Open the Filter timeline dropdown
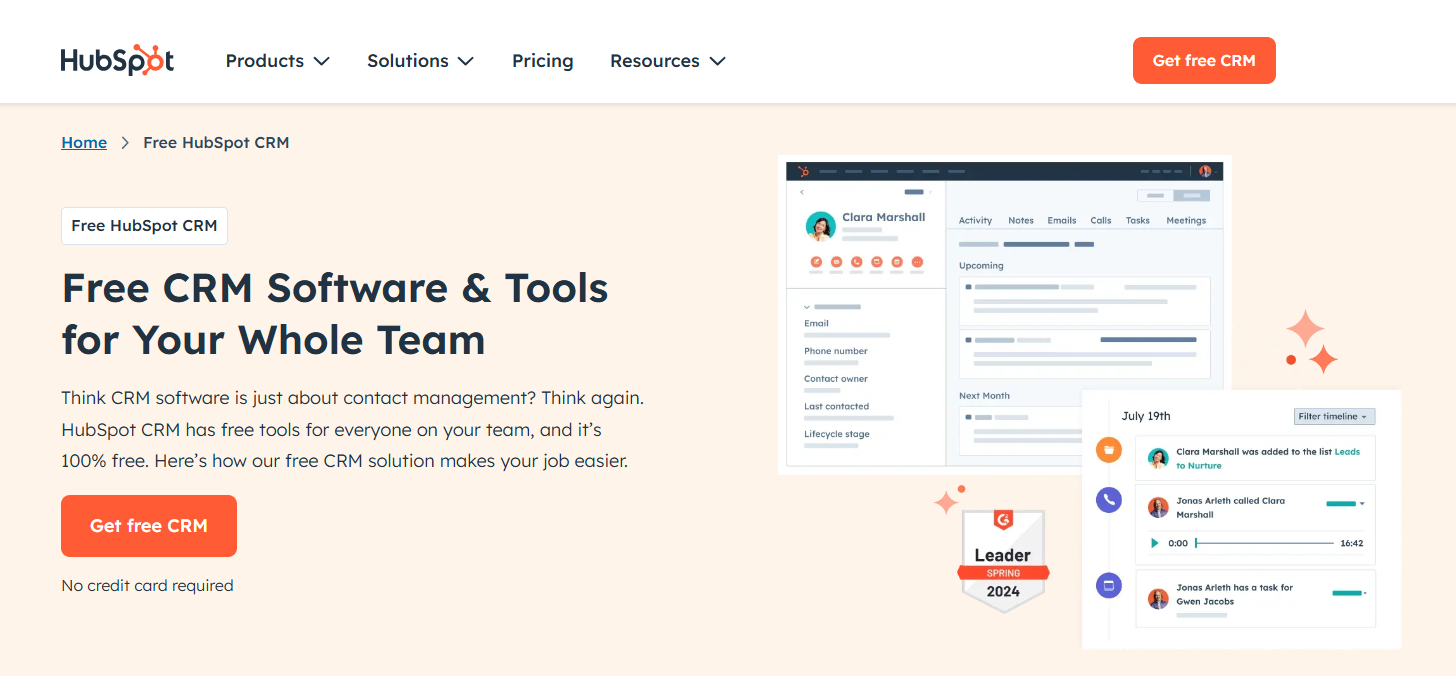Viewport: 1456px width, 676px height. pos(1335,416)
